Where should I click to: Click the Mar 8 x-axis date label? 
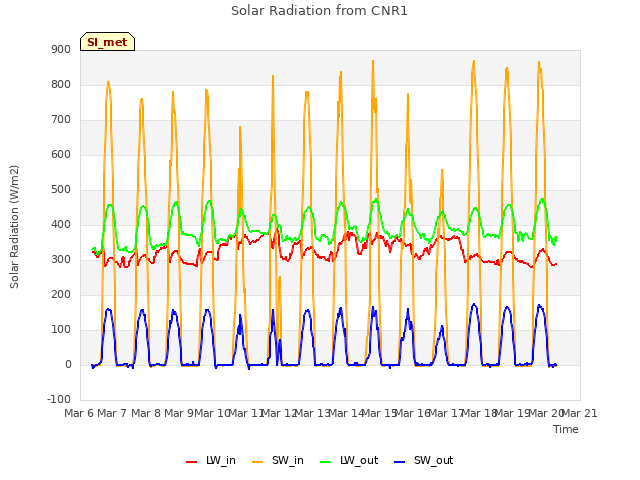pyautogui.click(x=146, y=413)
